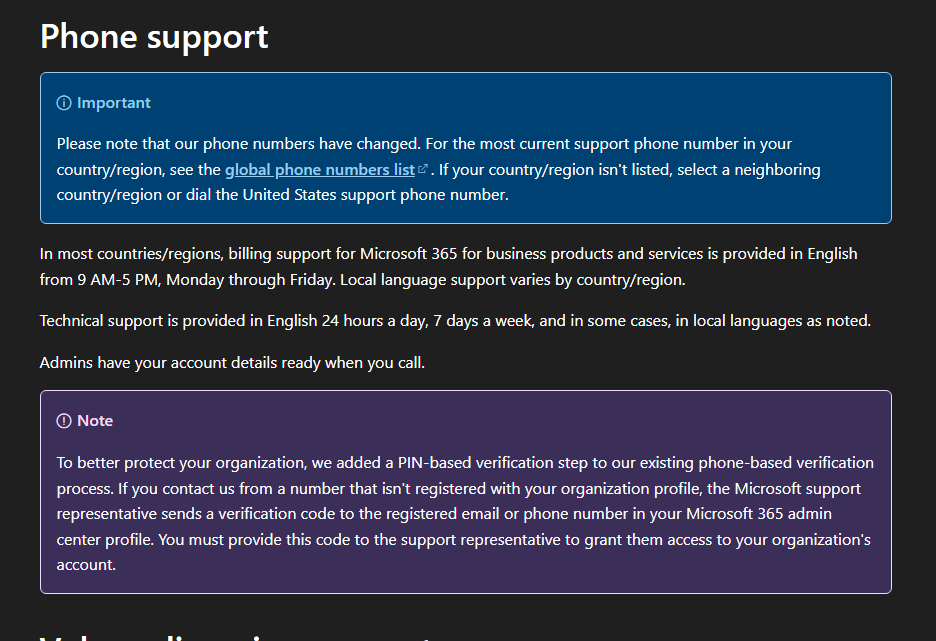Click the Technical support is provided sentence

pos(455,321)
